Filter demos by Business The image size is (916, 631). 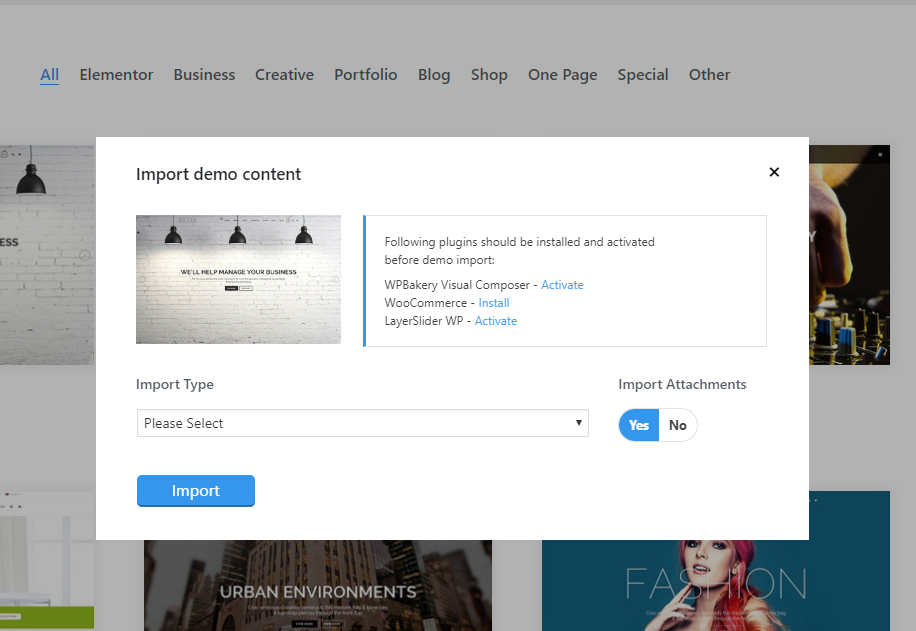coord(204,75)
